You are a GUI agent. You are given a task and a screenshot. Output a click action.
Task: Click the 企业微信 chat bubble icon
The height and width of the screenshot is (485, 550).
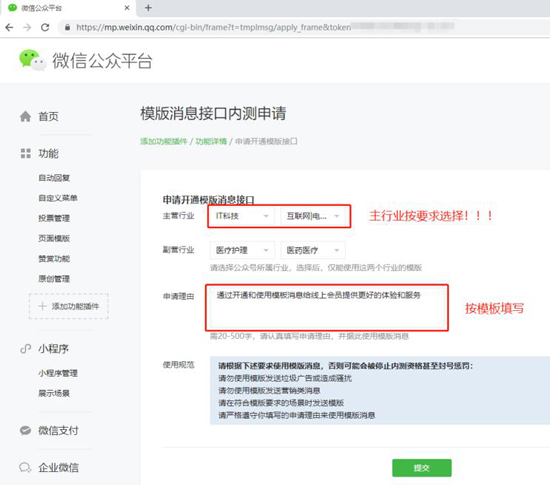(x=25, y=467)
